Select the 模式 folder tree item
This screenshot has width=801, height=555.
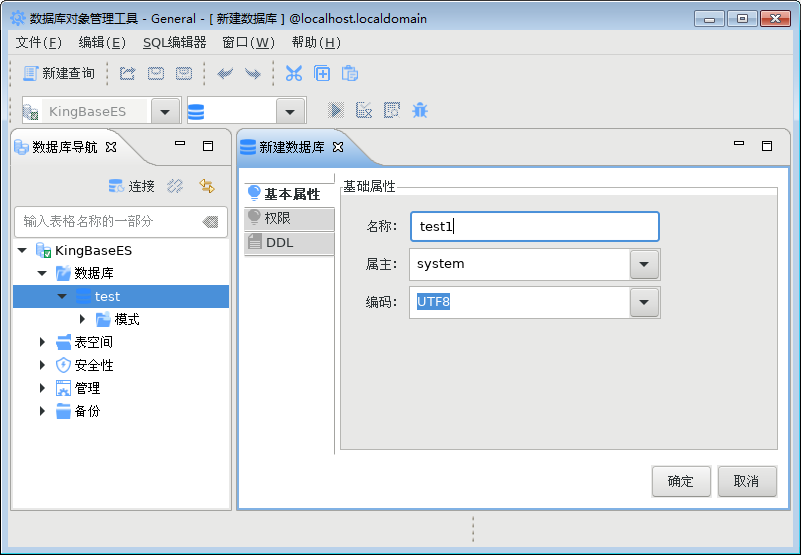click(127, 319)
